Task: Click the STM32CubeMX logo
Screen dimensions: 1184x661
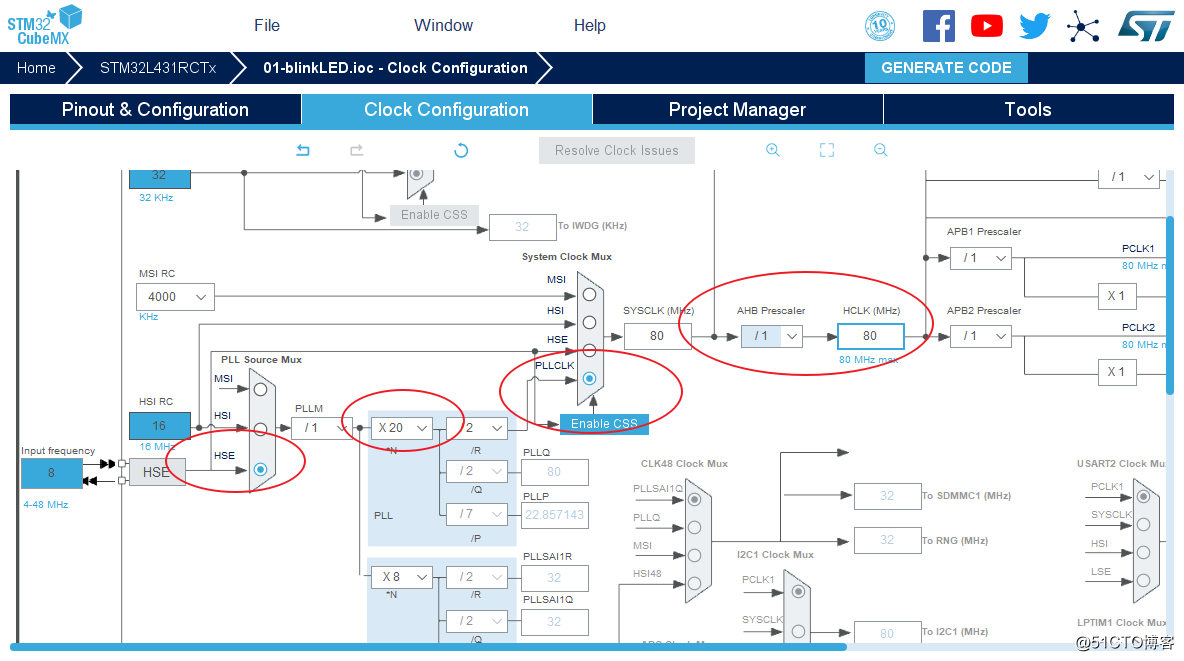Action: click(45, 26)
